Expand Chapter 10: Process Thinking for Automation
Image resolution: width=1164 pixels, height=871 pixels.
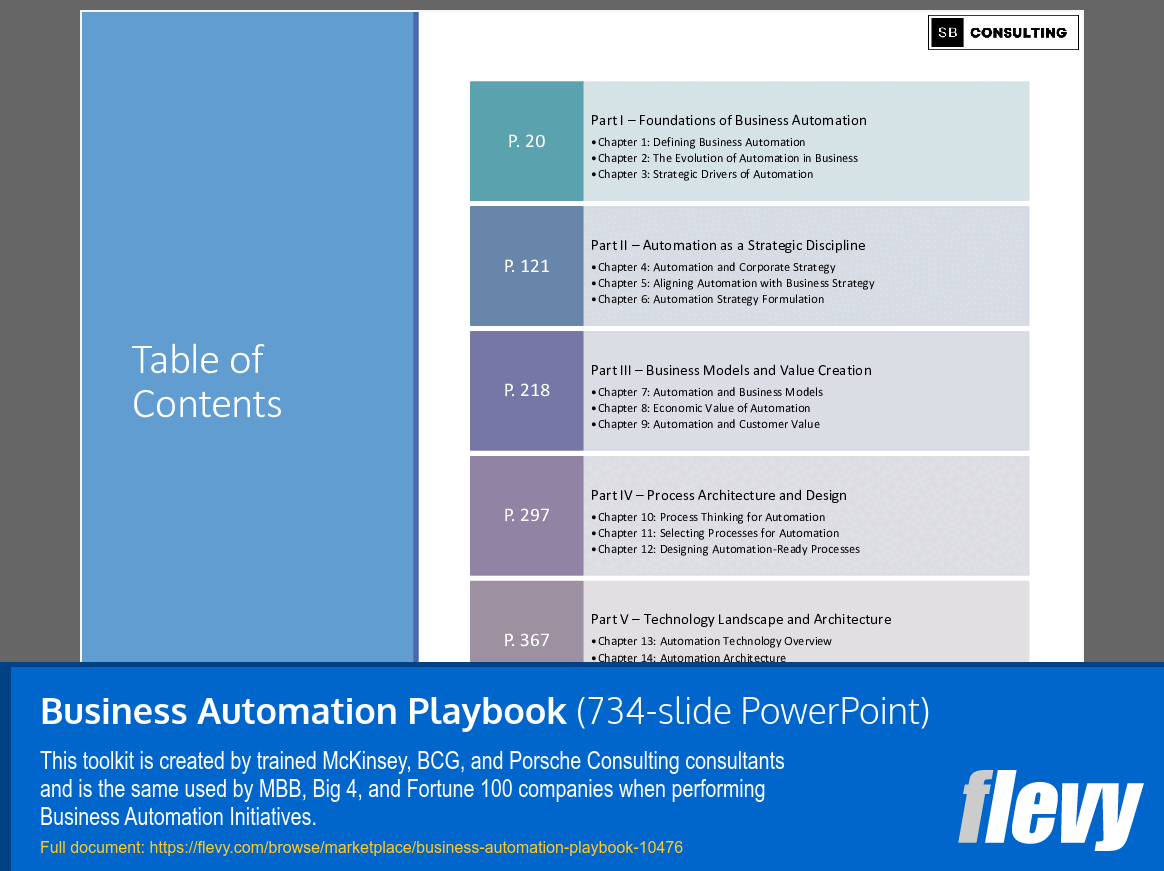pos(711,517)
